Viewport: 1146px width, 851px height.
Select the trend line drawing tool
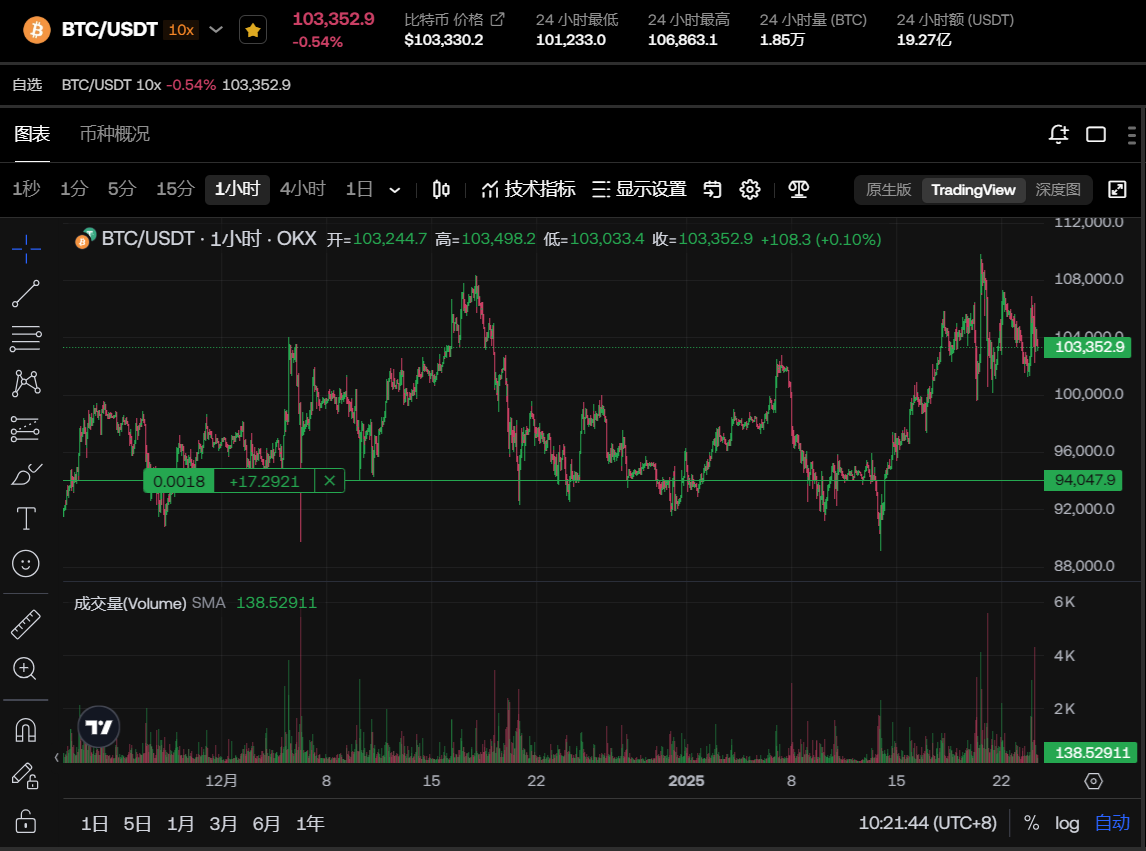pyautogui.click(x=25, y=294)
